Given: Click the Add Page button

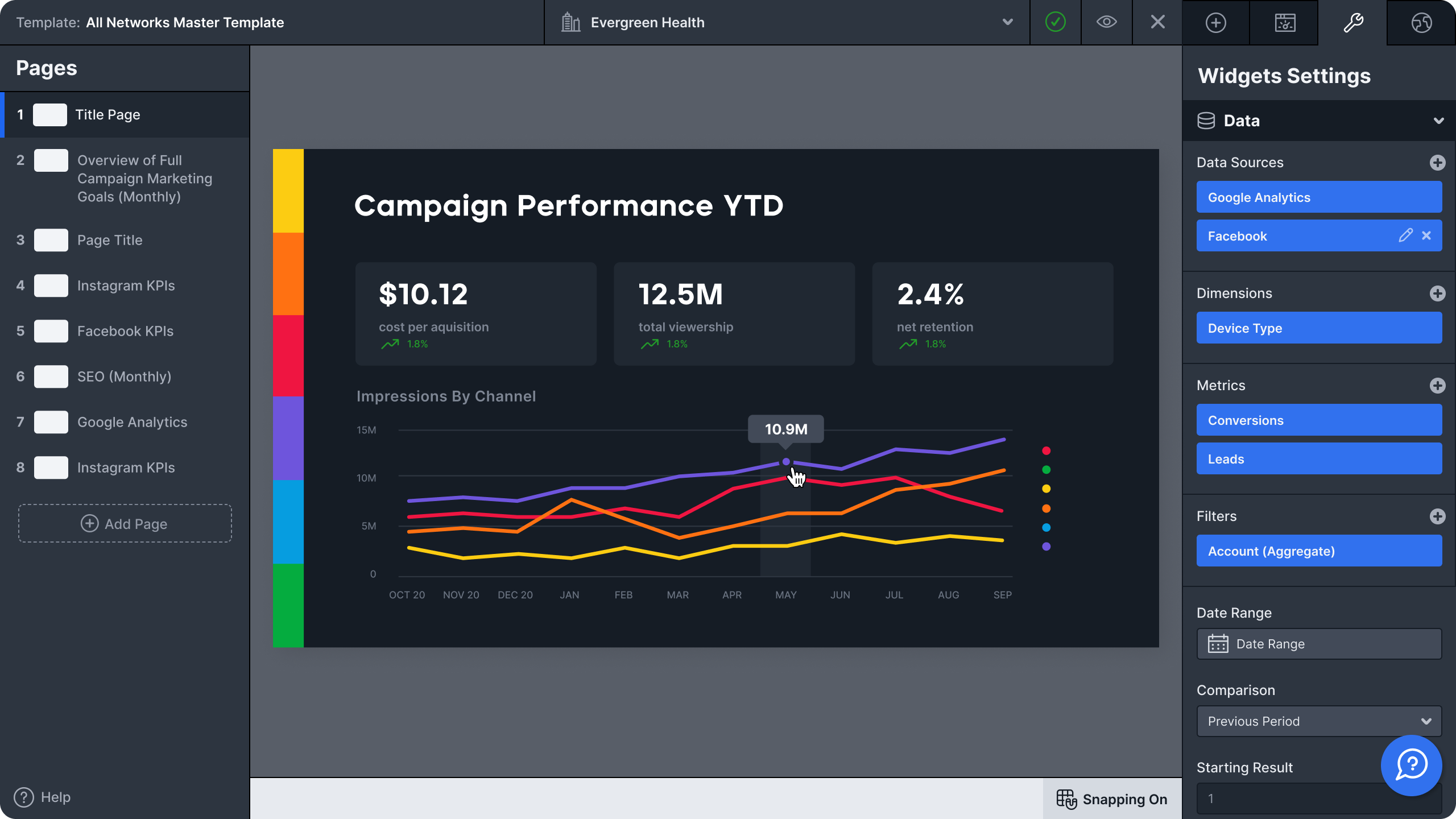Looking at the screenshot, I should 125,523.
